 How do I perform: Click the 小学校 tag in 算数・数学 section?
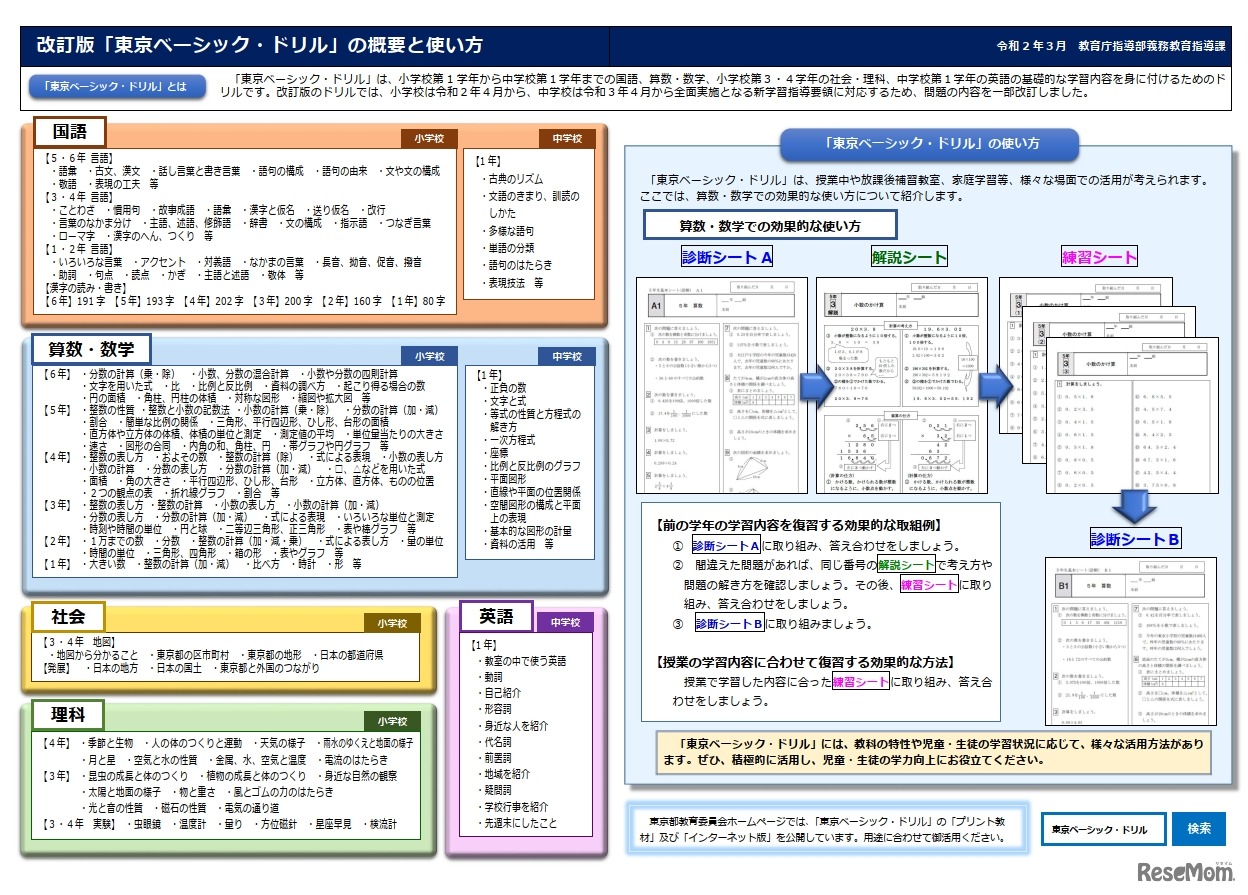tap(429, 355)
